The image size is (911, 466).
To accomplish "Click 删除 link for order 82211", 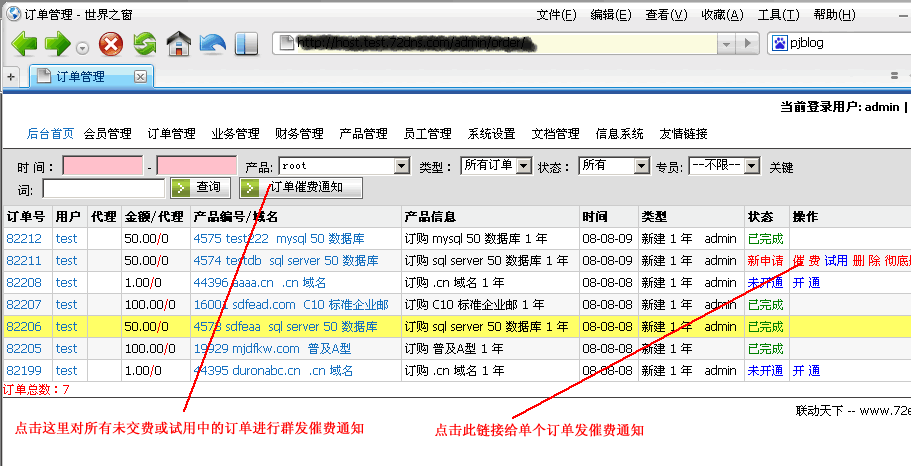I will [866, 260].
